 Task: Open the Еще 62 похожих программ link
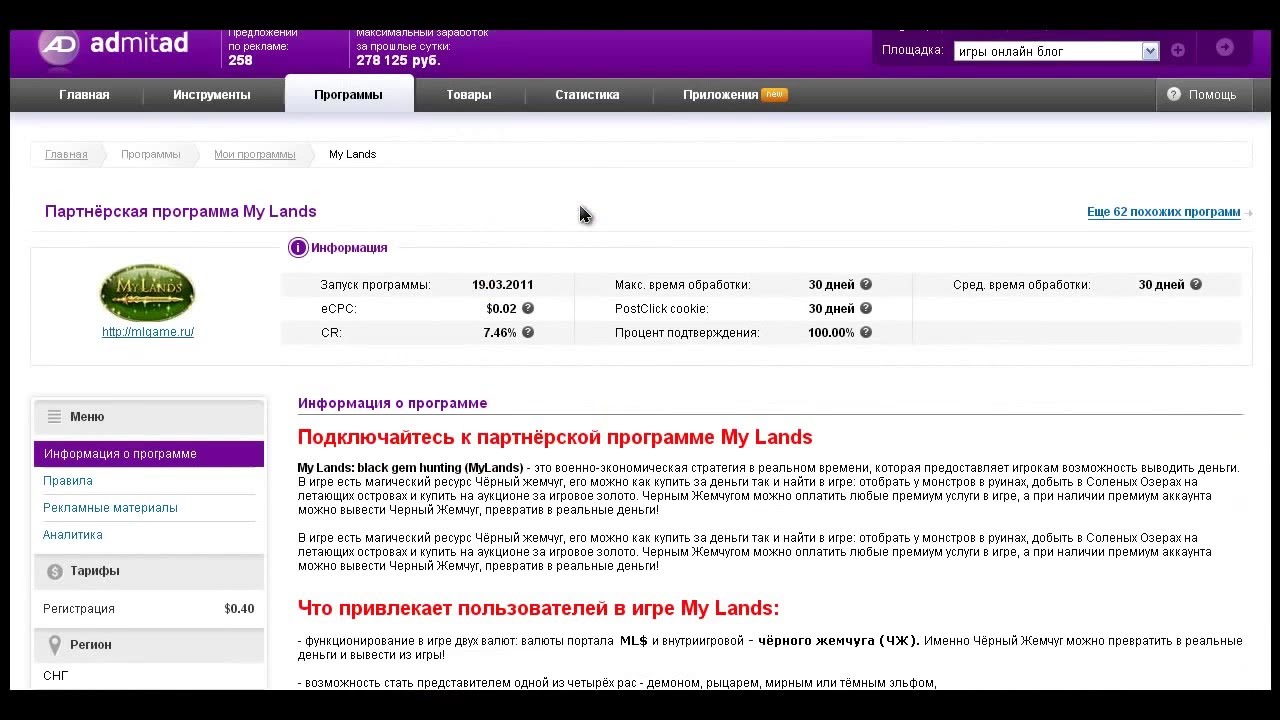point(1164,212)
